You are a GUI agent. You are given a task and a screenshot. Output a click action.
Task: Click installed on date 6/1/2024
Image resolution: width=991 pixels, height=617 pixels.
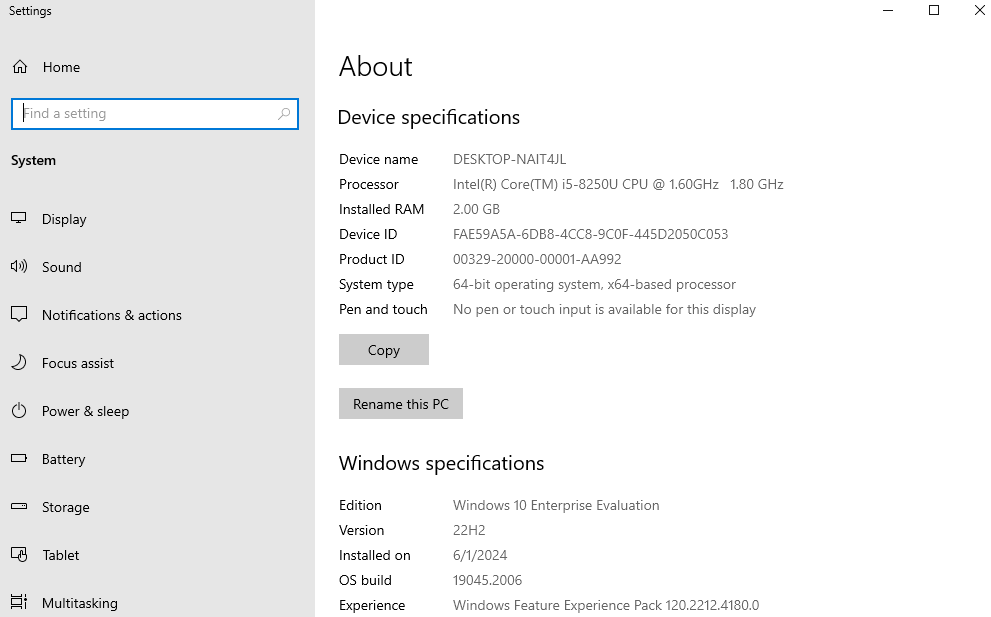pos(480,555)
